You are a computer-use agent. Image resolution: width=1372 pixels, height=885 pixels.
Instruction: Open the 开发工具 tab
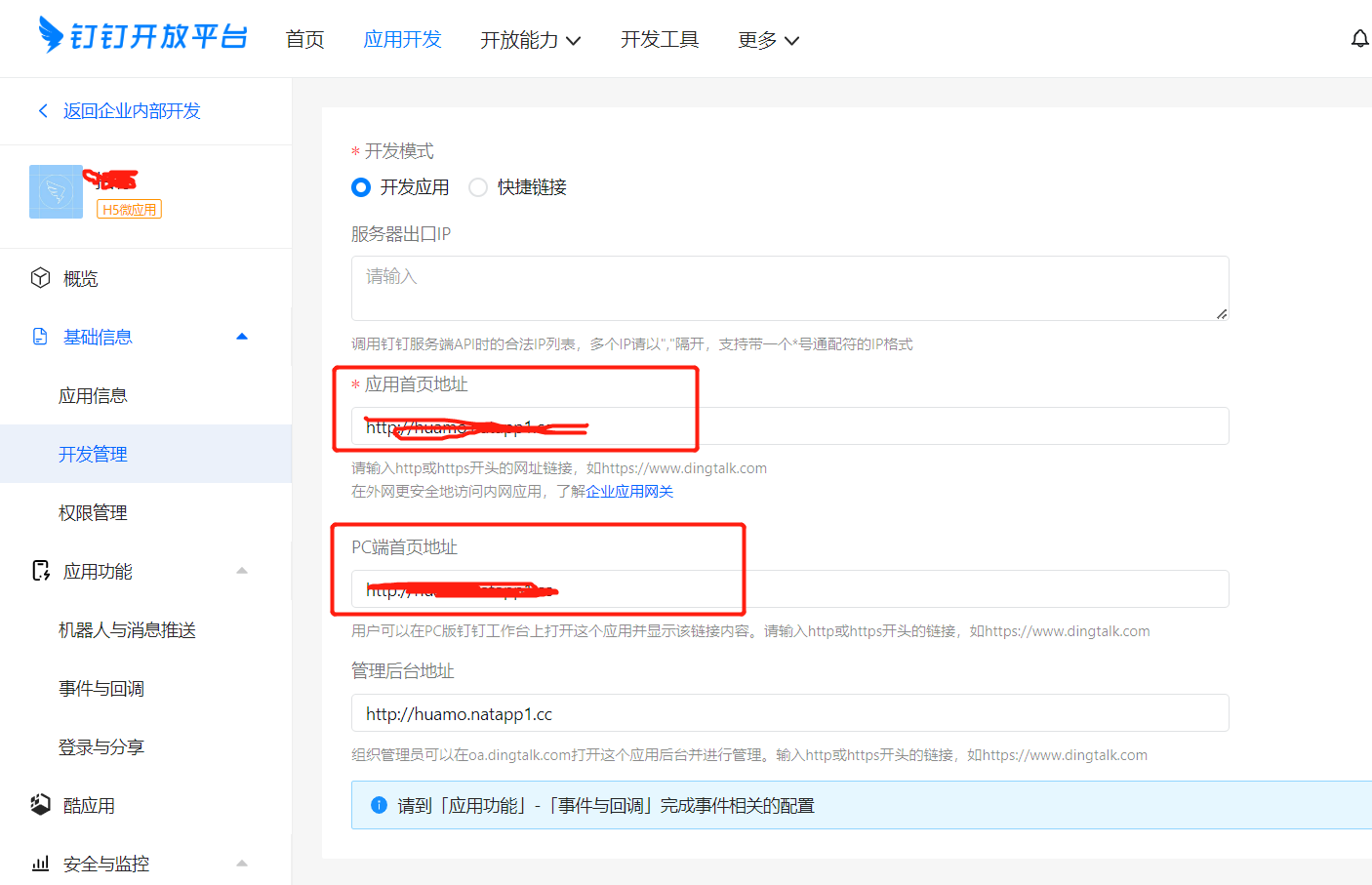pos(660,39)
